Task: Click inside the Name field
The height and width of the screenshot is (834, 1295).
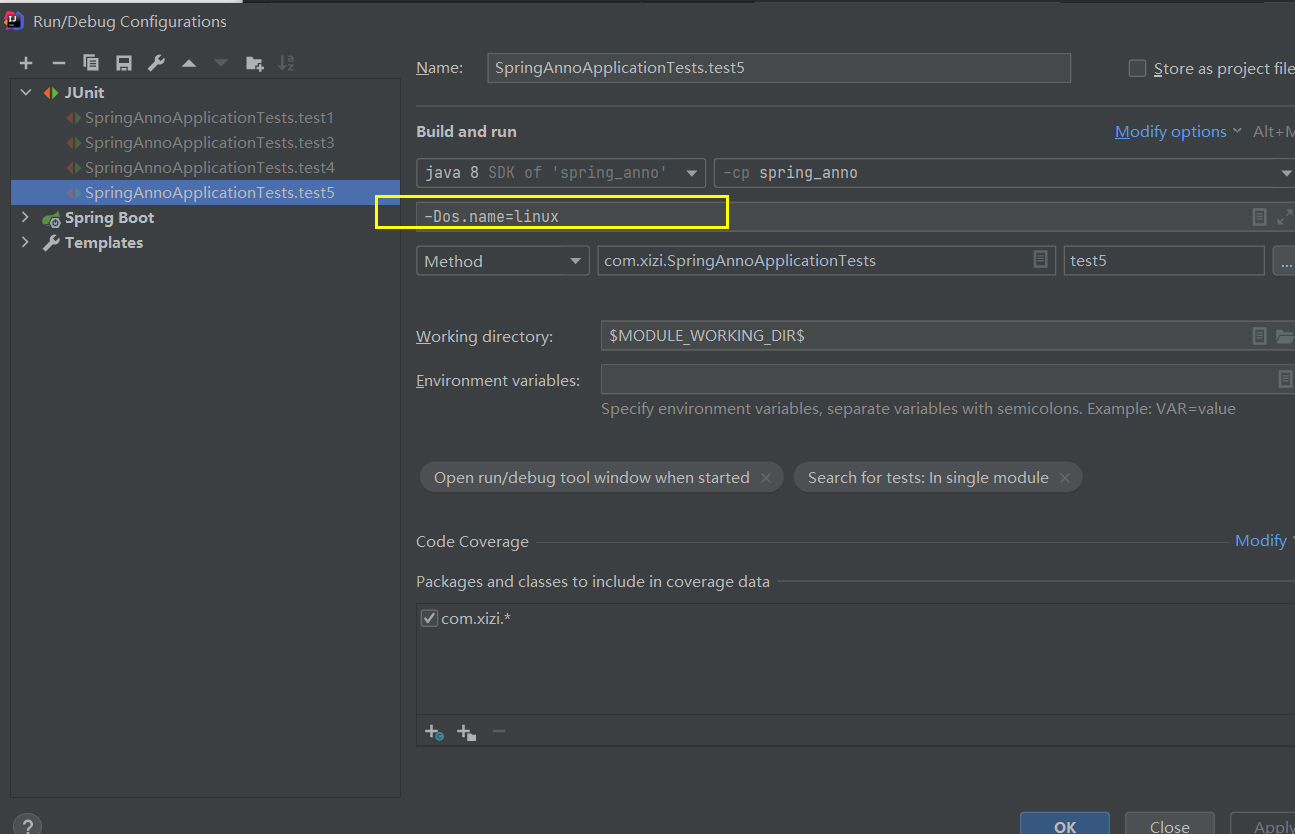Action: coord(779,68)
